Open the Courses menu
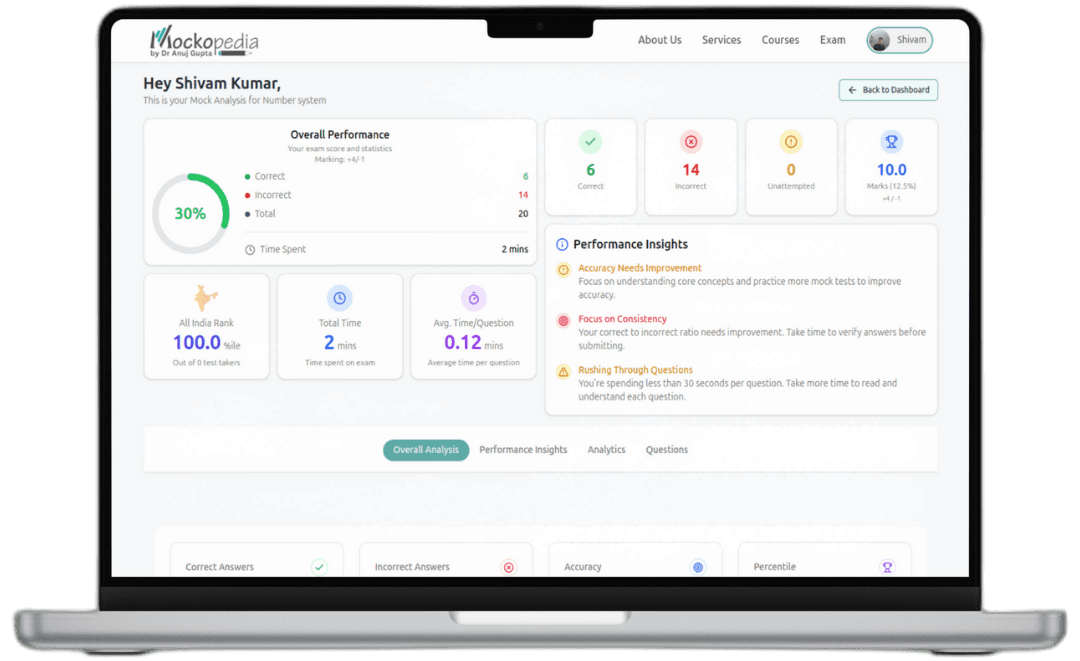Image resolution: width=1080 pixels, height=661 pixels. click(x=780, y=40)
